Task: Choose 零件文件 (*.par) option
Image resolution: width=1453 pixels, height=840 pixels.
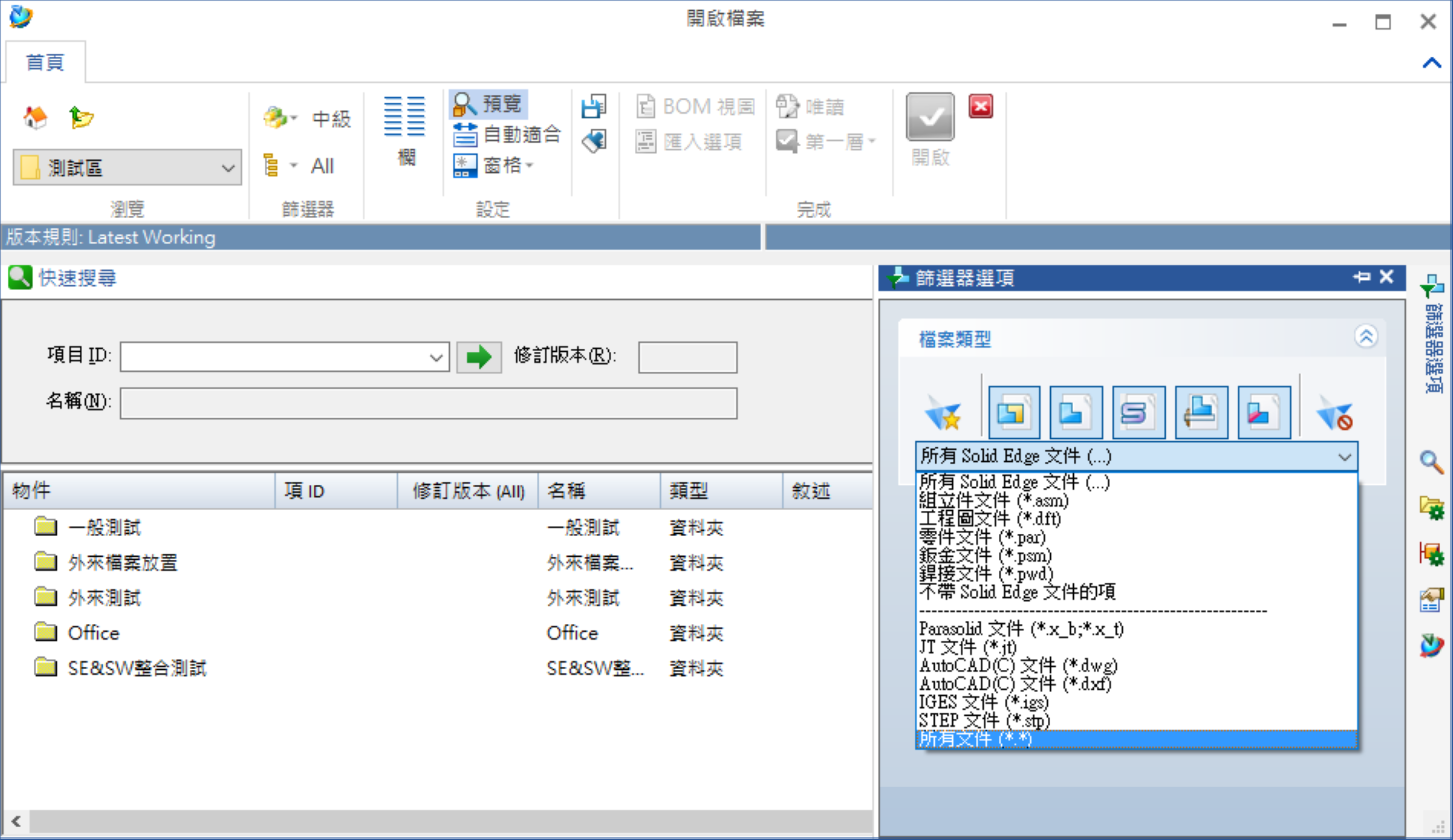Action: click(1136, 537)
